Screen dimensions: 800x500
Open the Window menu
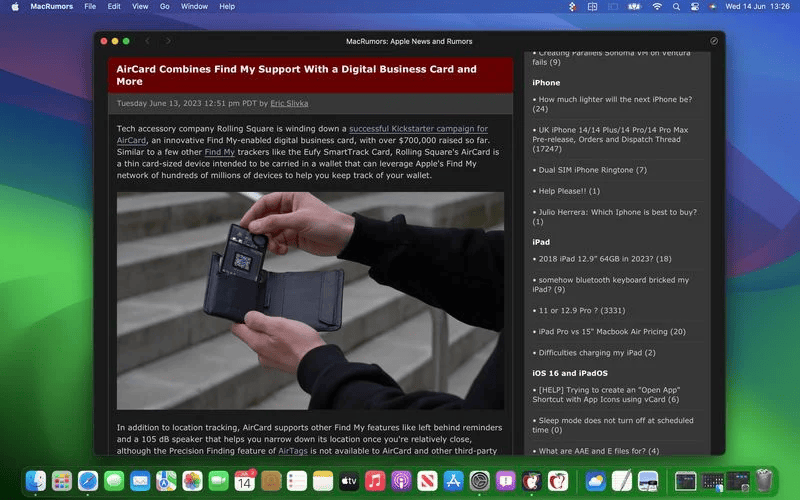click(194, 6)
